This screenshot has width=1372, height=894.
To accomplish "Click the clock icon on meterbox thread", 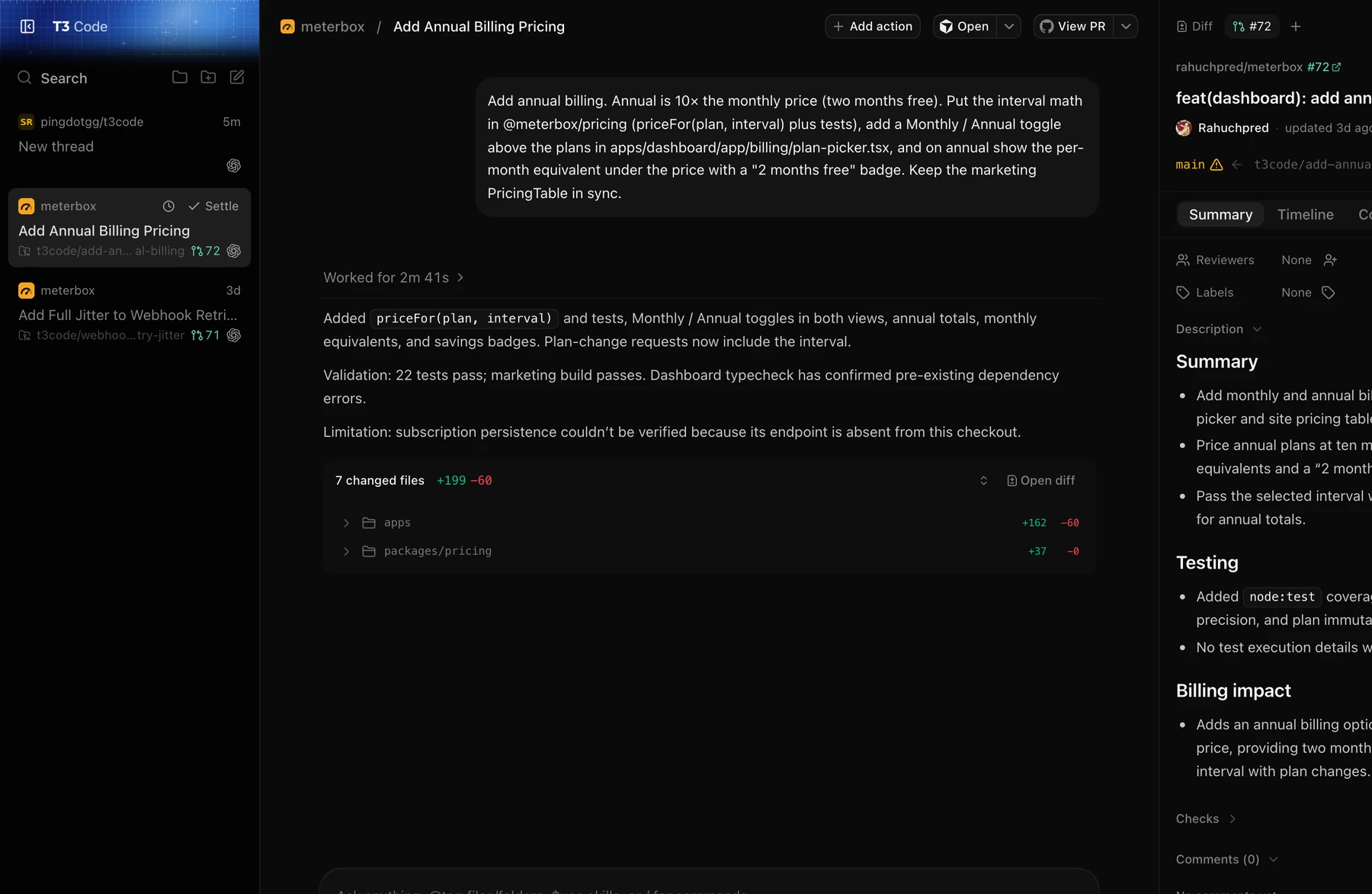I will point(168,207).
